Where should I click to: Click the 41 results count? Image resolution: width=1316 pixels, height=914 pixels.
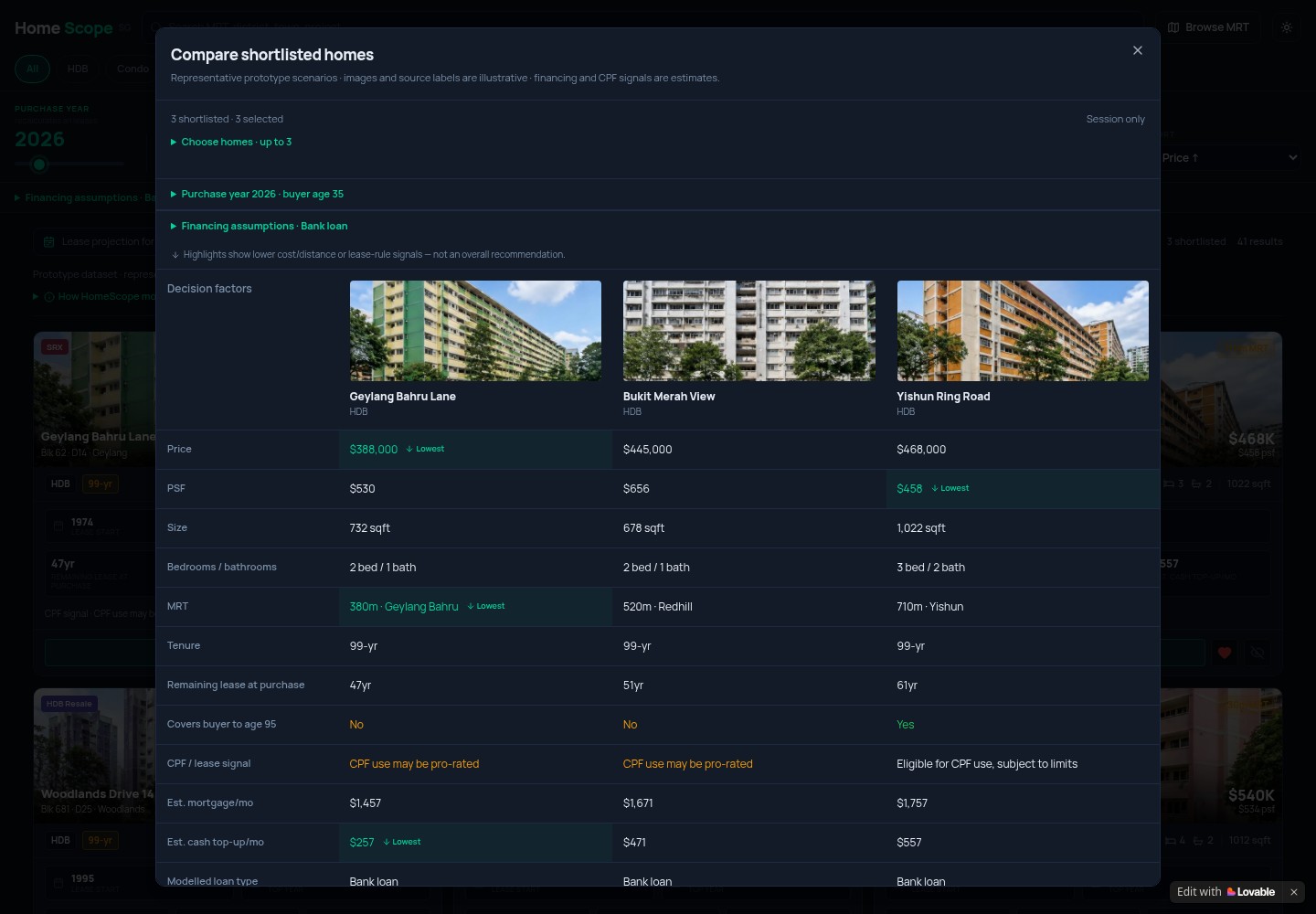coord(1259,242)
